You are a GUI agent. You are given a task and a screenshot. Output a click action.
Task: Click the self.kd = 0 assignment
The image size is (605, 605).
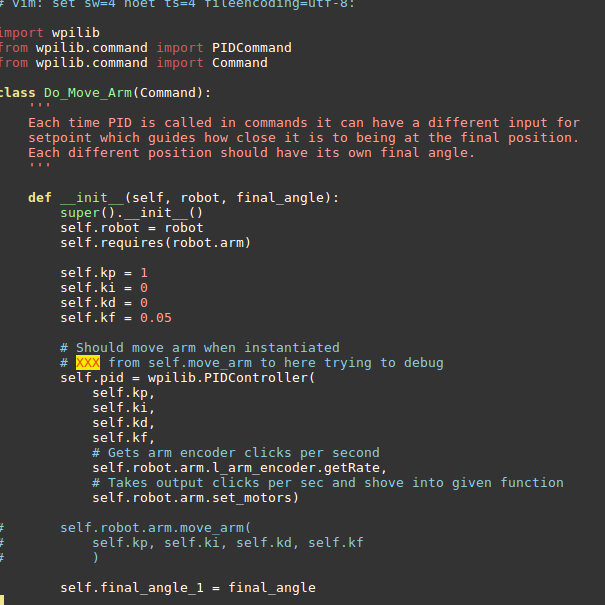(104, 302)
